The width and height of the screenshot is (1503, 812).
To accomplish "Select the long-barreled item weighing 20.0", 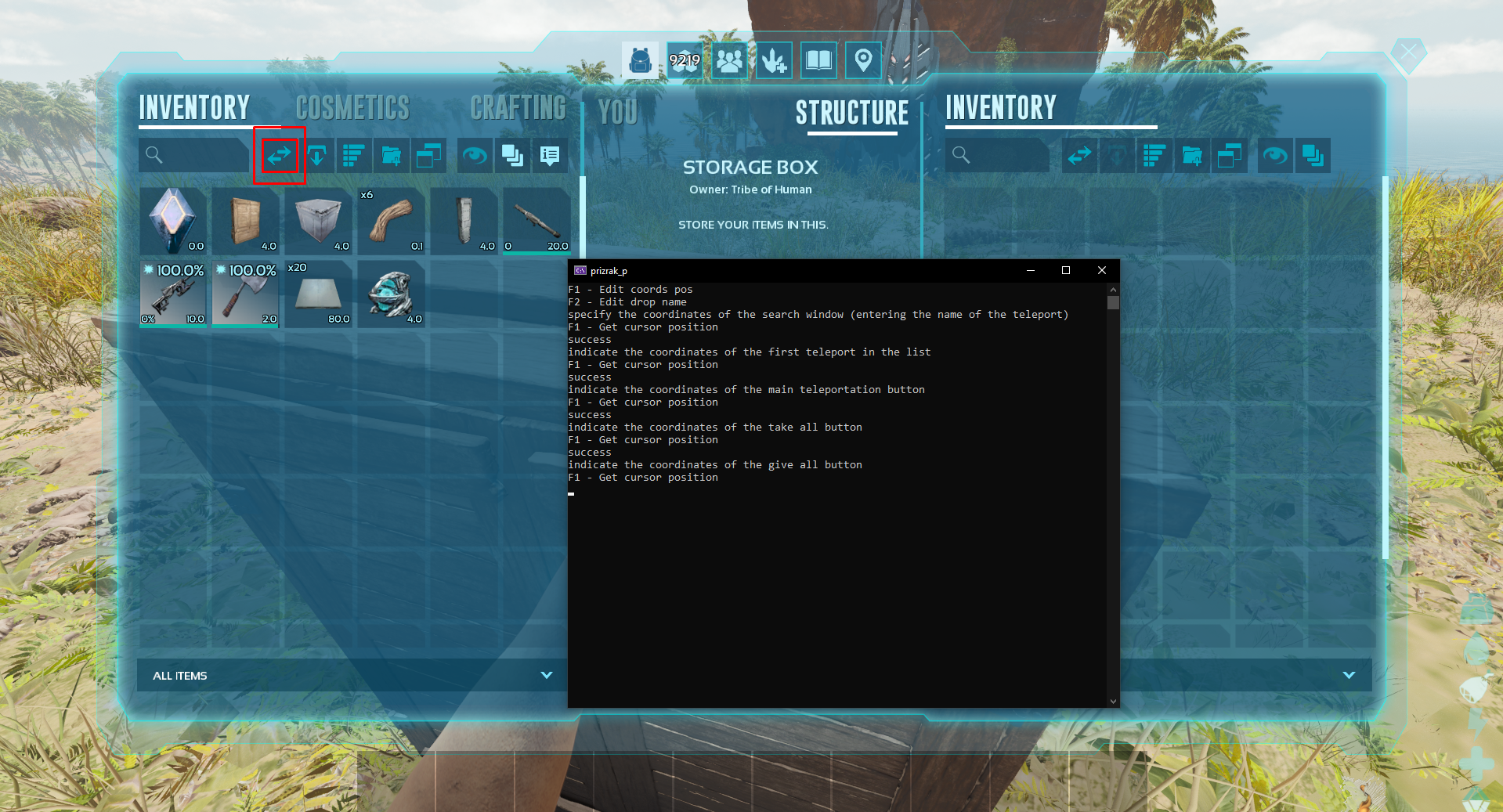I will [537, 221].
